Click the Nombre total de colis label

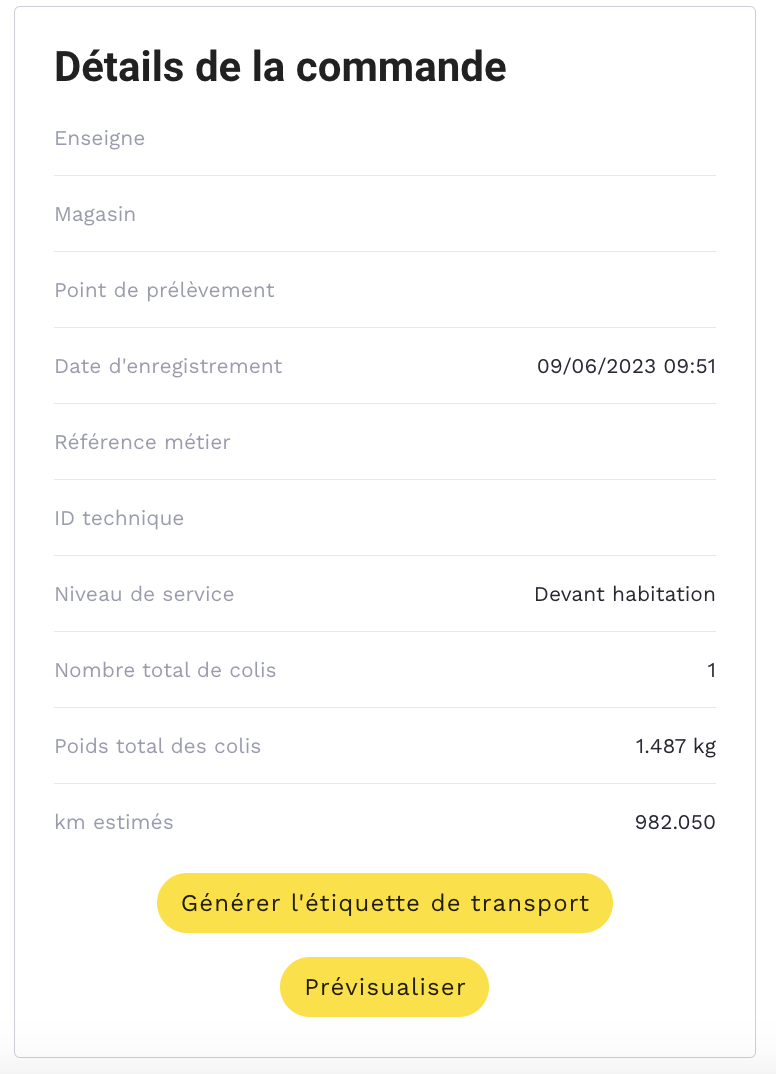[165, 670]
